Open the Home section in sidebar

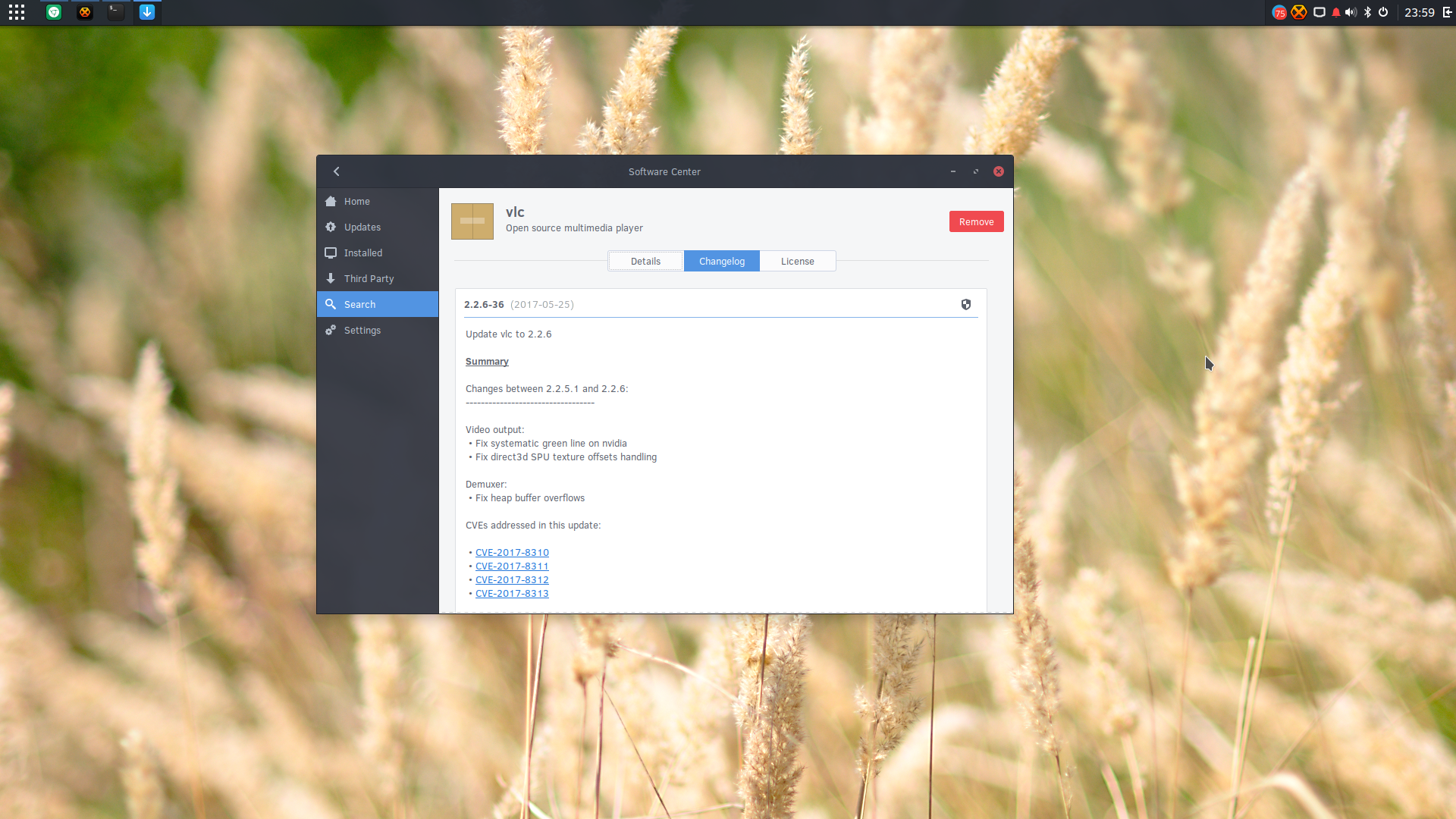tap(378, 202)
